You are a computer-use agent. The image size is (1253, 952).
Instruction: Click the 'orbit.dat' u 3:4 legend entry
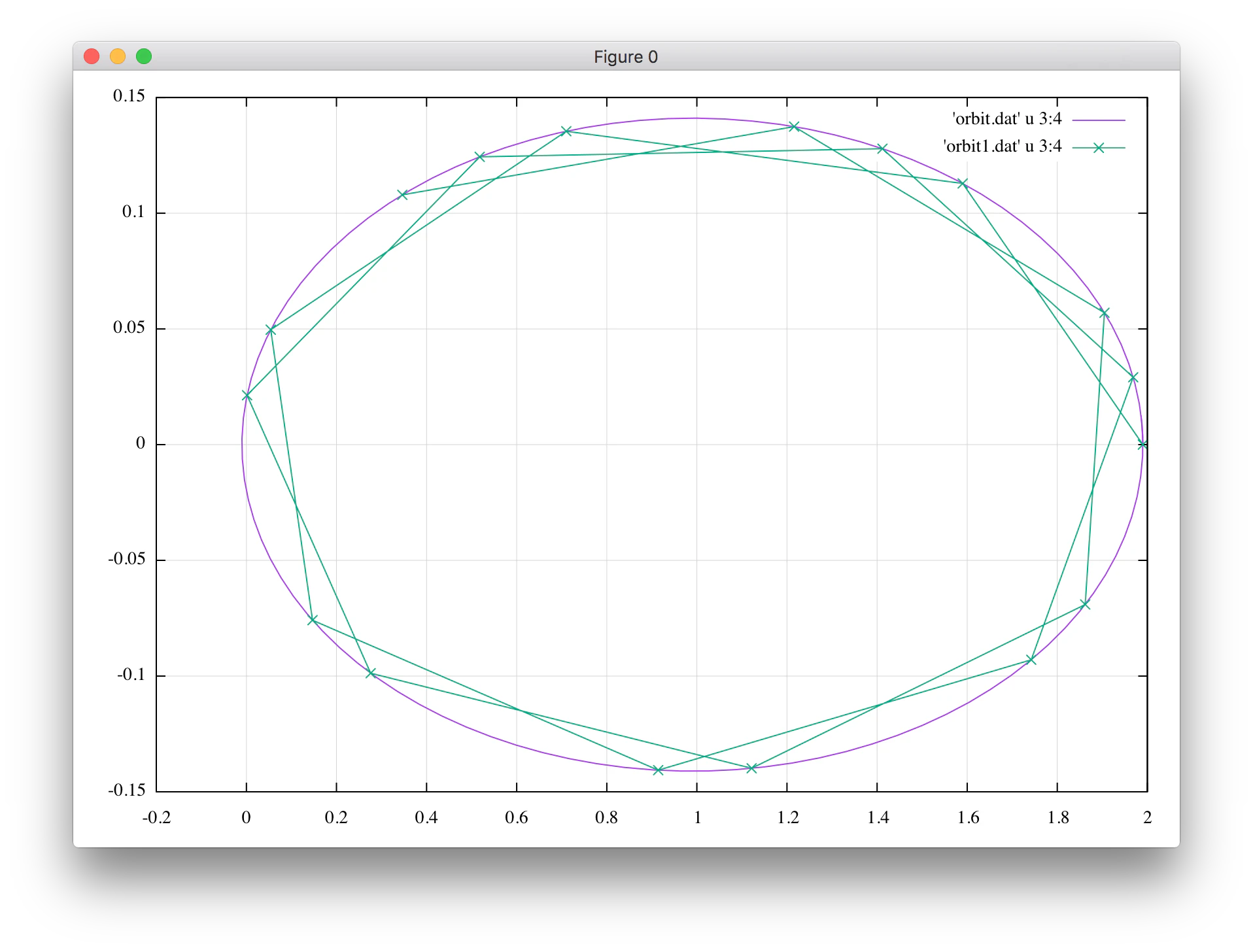[x=1007, y=119]
